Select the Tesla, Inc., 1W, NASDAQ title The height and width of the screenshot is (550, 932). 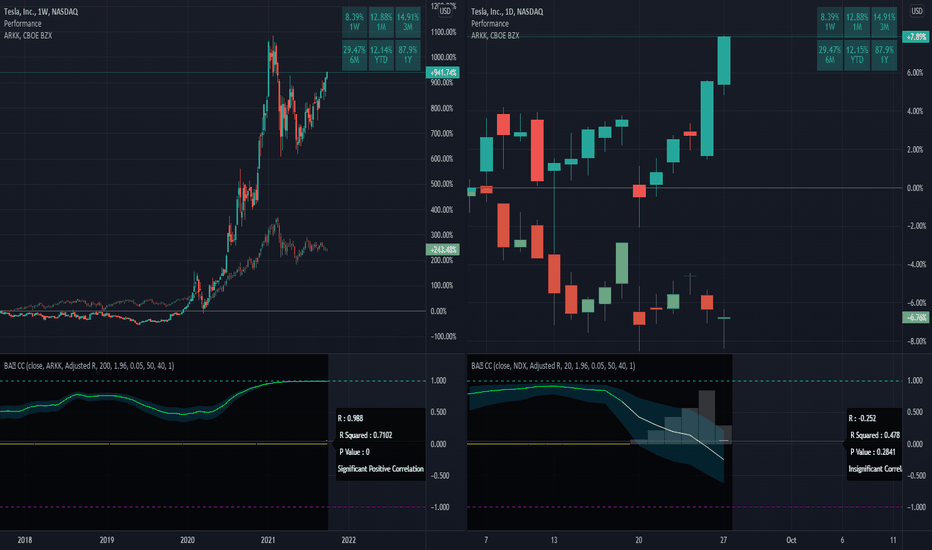(x=41, y=11)
